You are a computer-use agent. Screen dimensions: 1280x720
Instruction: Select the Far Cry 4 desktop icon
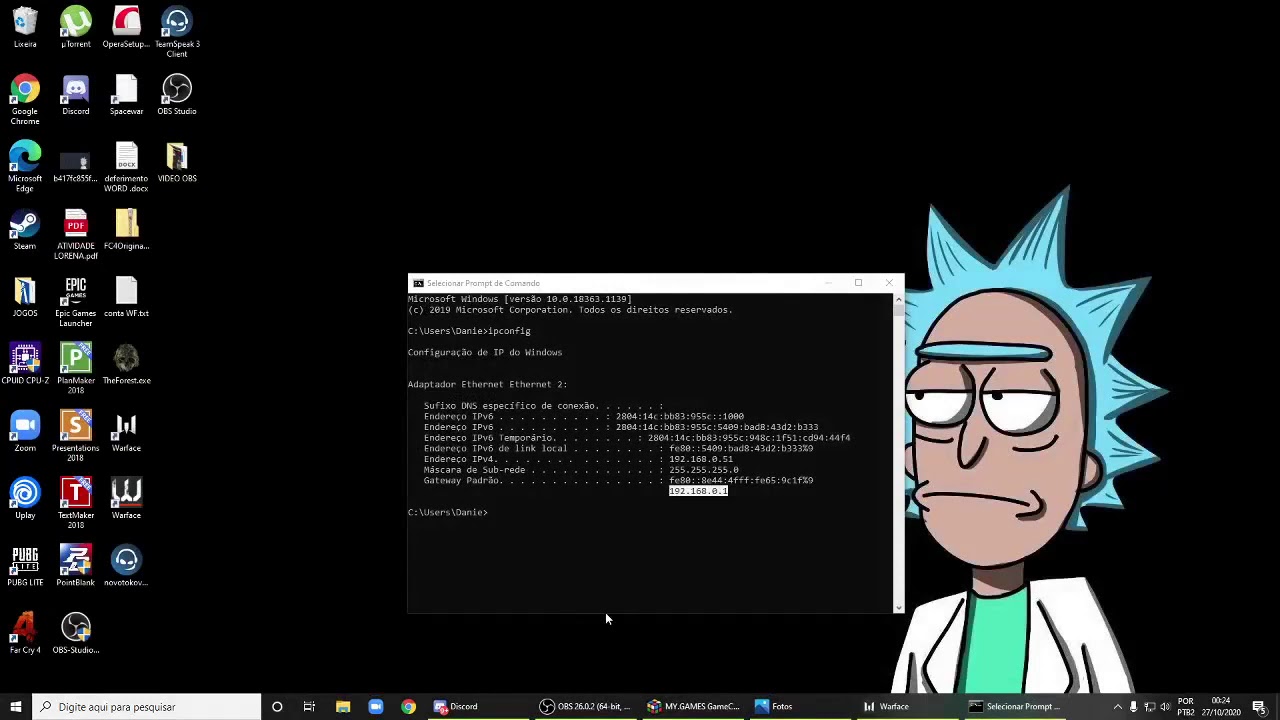point(25,634)
